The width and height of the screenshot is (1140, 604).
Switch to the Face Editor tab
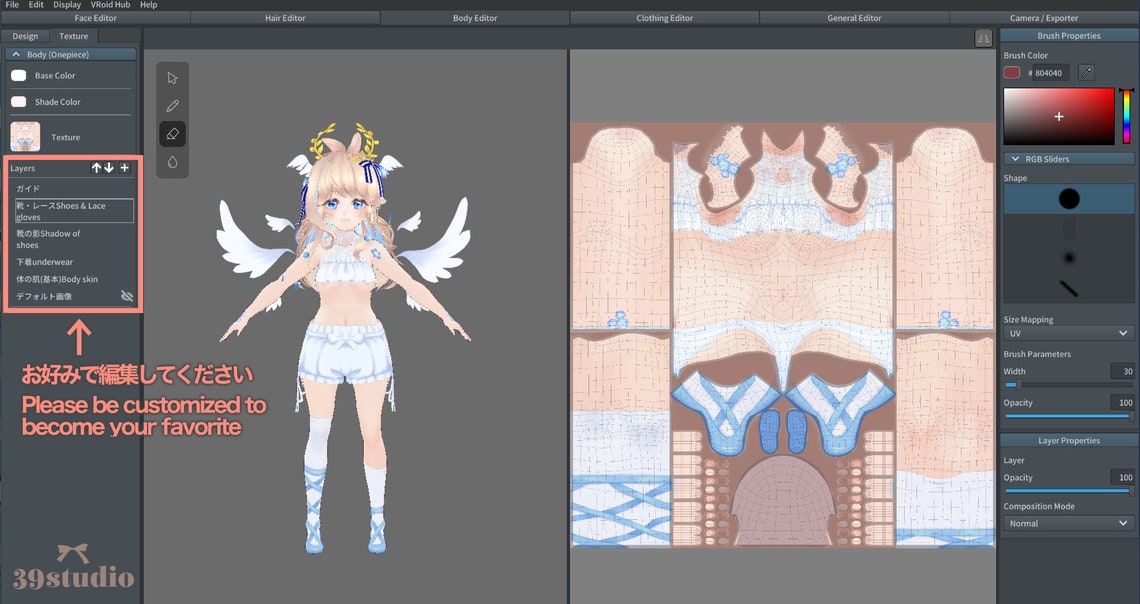tap(95, 17)
